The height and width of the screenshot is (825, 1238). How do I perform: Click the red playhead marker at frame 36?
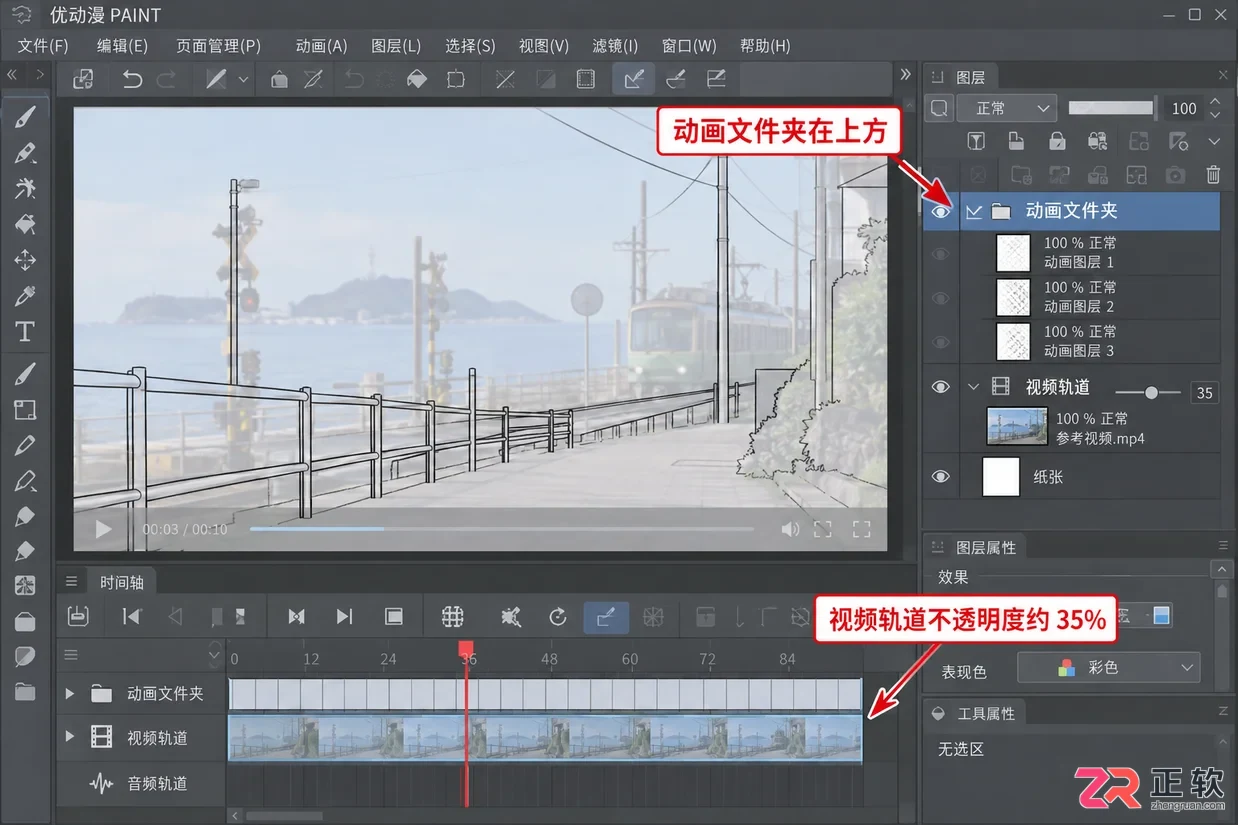click(x=466, y=650)
